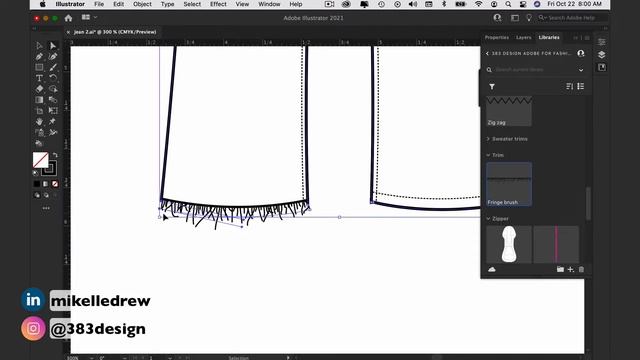Click account profile icon in title bar

coord(497,18)
